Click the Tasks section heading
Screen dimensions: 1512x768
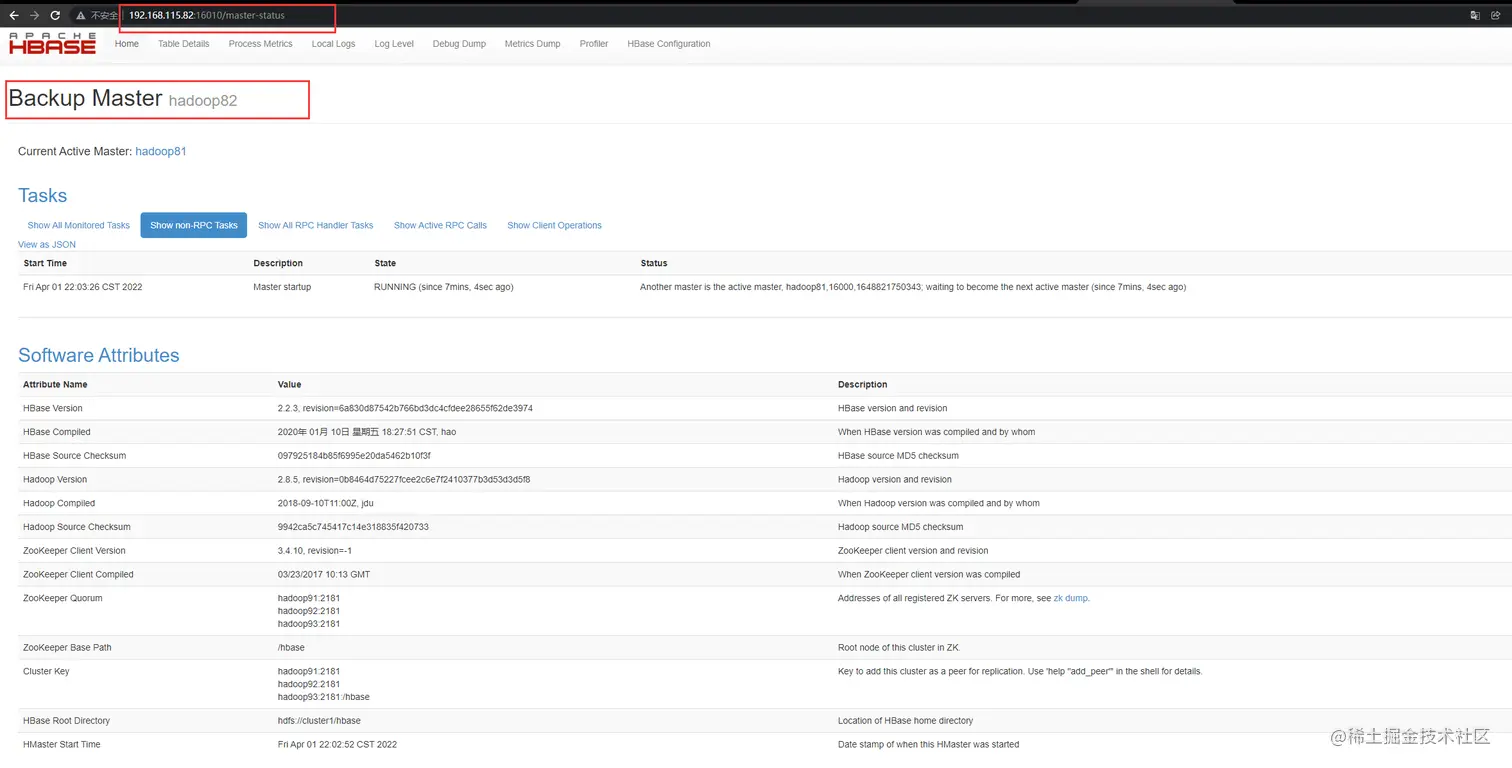pyautogui.click(x=43, y=195)
